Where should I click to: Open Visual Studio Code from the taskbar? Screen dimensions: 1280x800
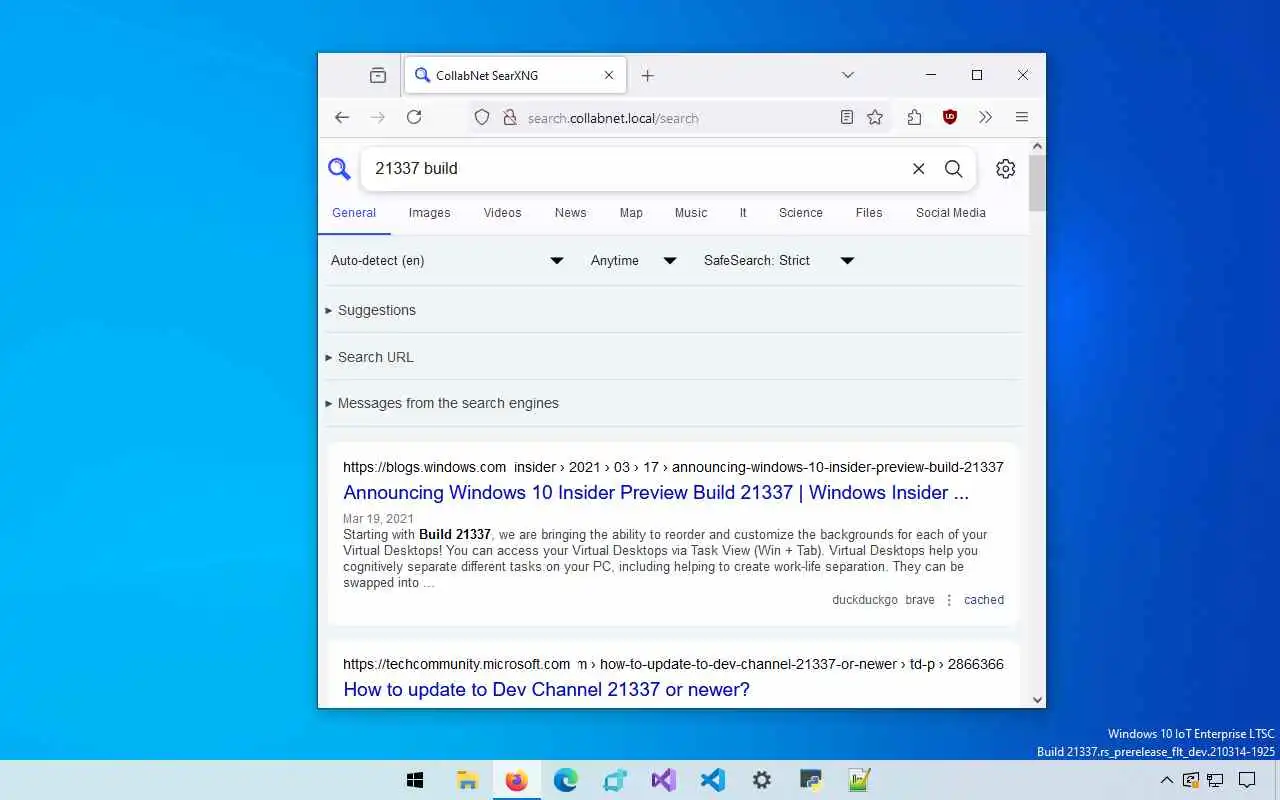point(712,780)
